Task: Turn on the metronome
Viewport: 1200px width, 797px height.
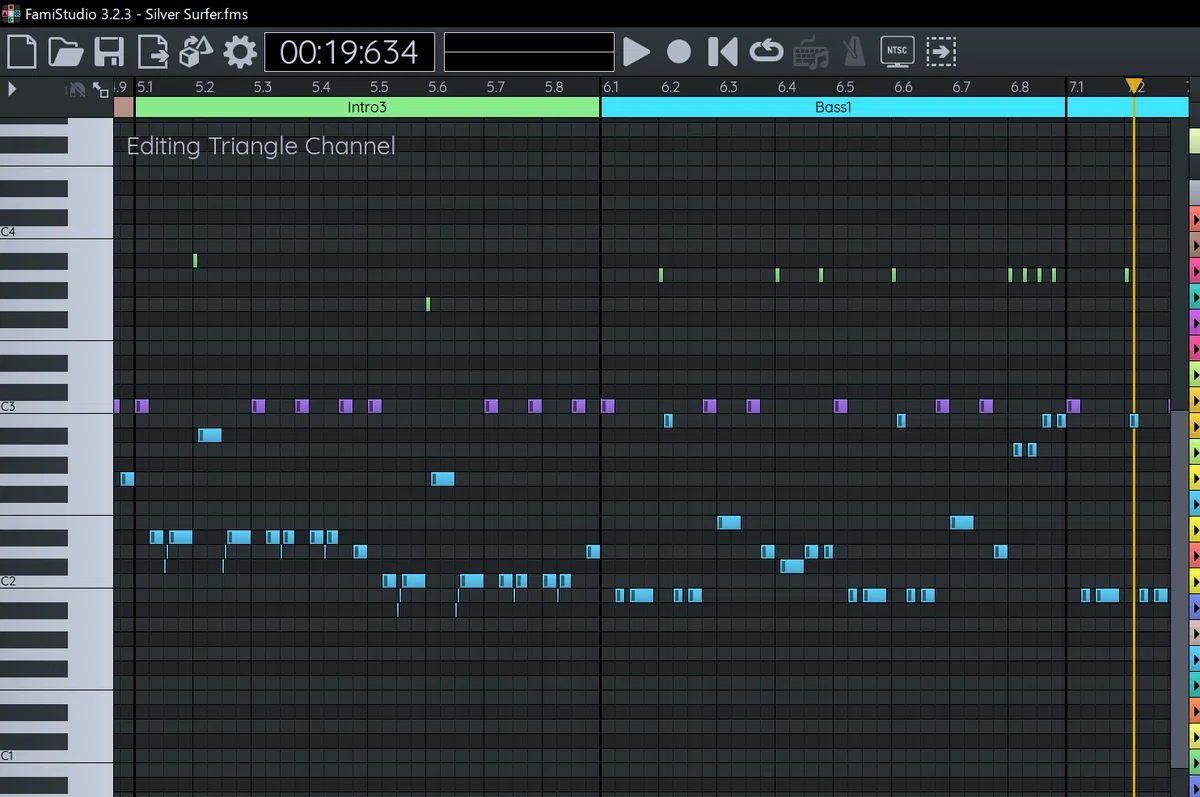Action: [853, 51]
